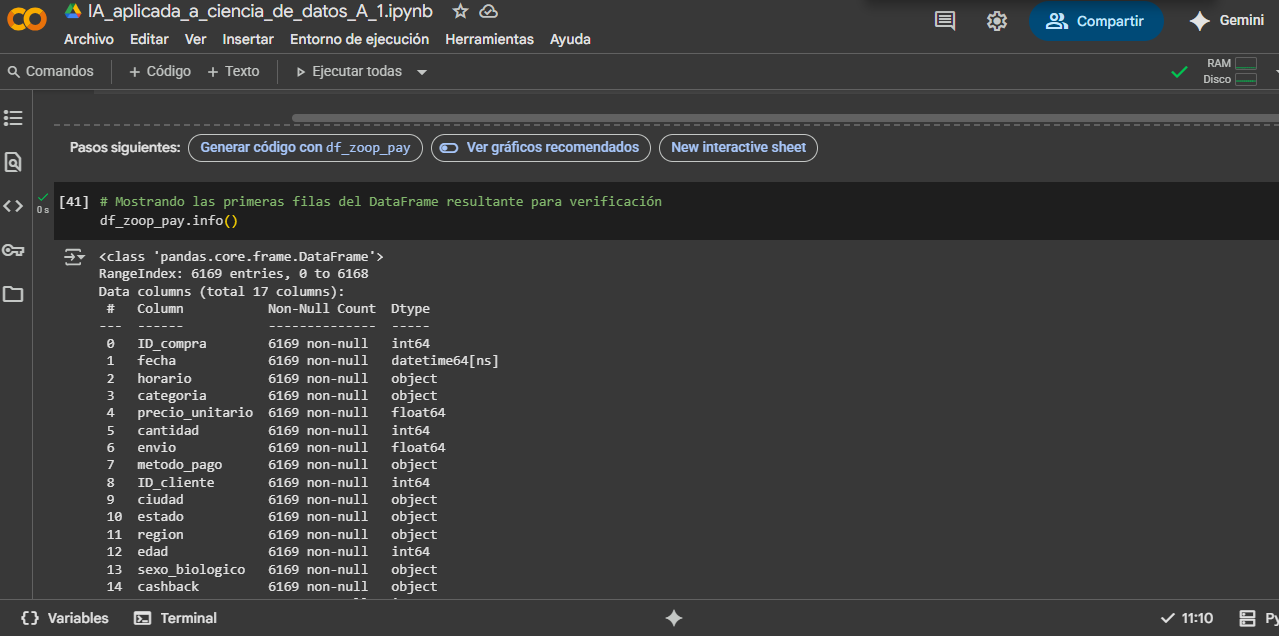
Task: Open the files folder sidebar icon
Action: (x=13, y=294)
